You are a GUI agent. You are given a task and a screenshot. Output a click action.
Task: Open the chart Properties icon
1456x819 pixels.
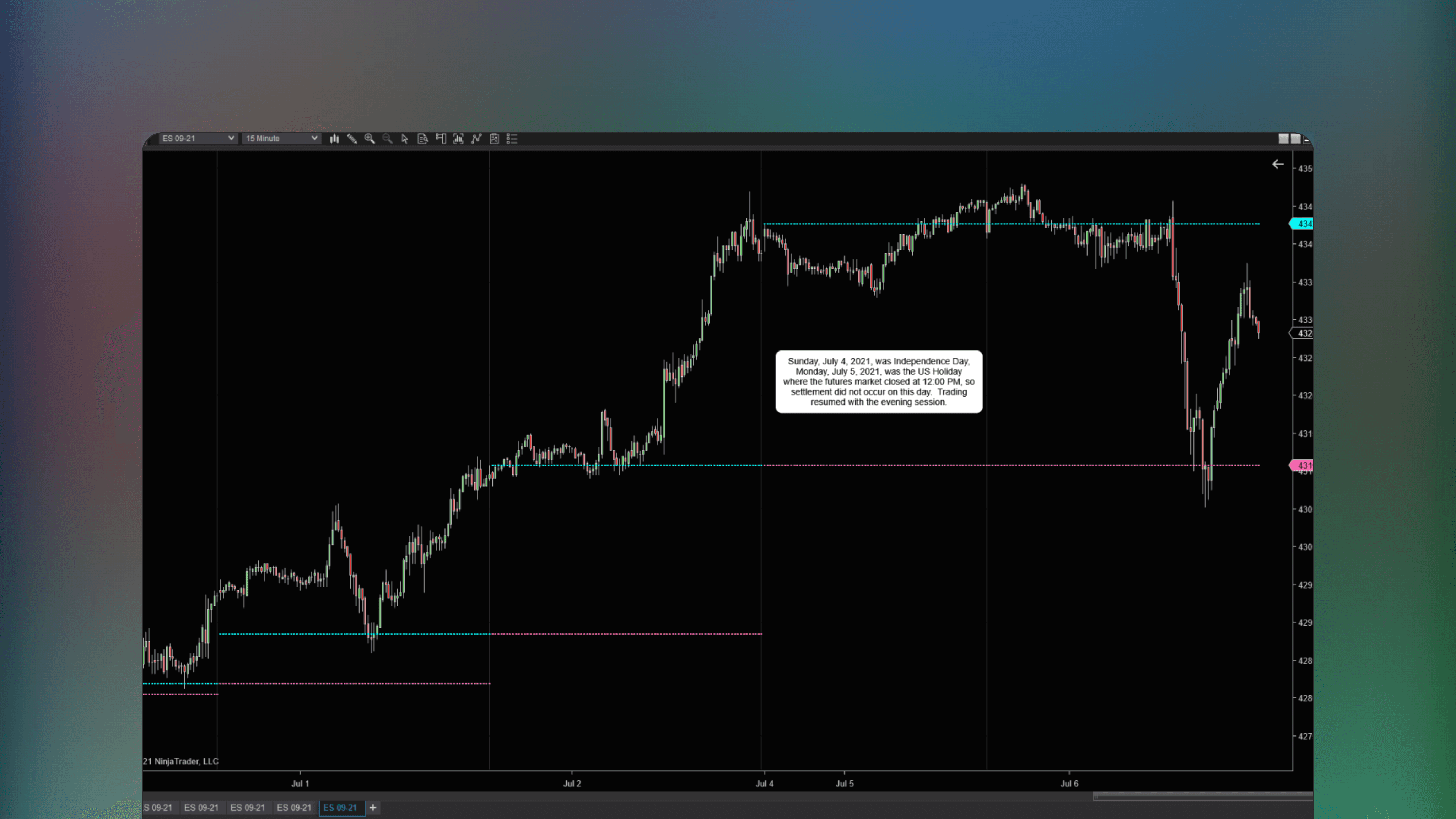(x=495, y=139)
